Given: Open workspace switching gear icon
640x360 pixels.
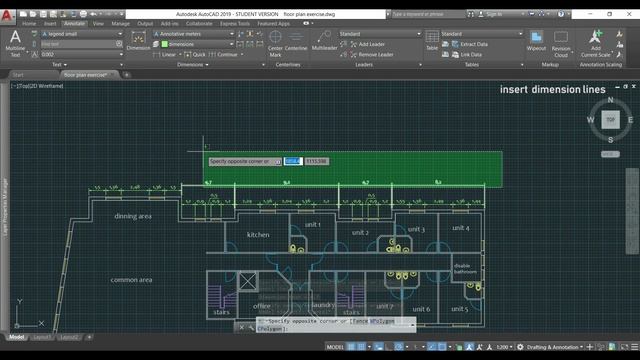Looking at the screenshot, I should pos(520,347).
